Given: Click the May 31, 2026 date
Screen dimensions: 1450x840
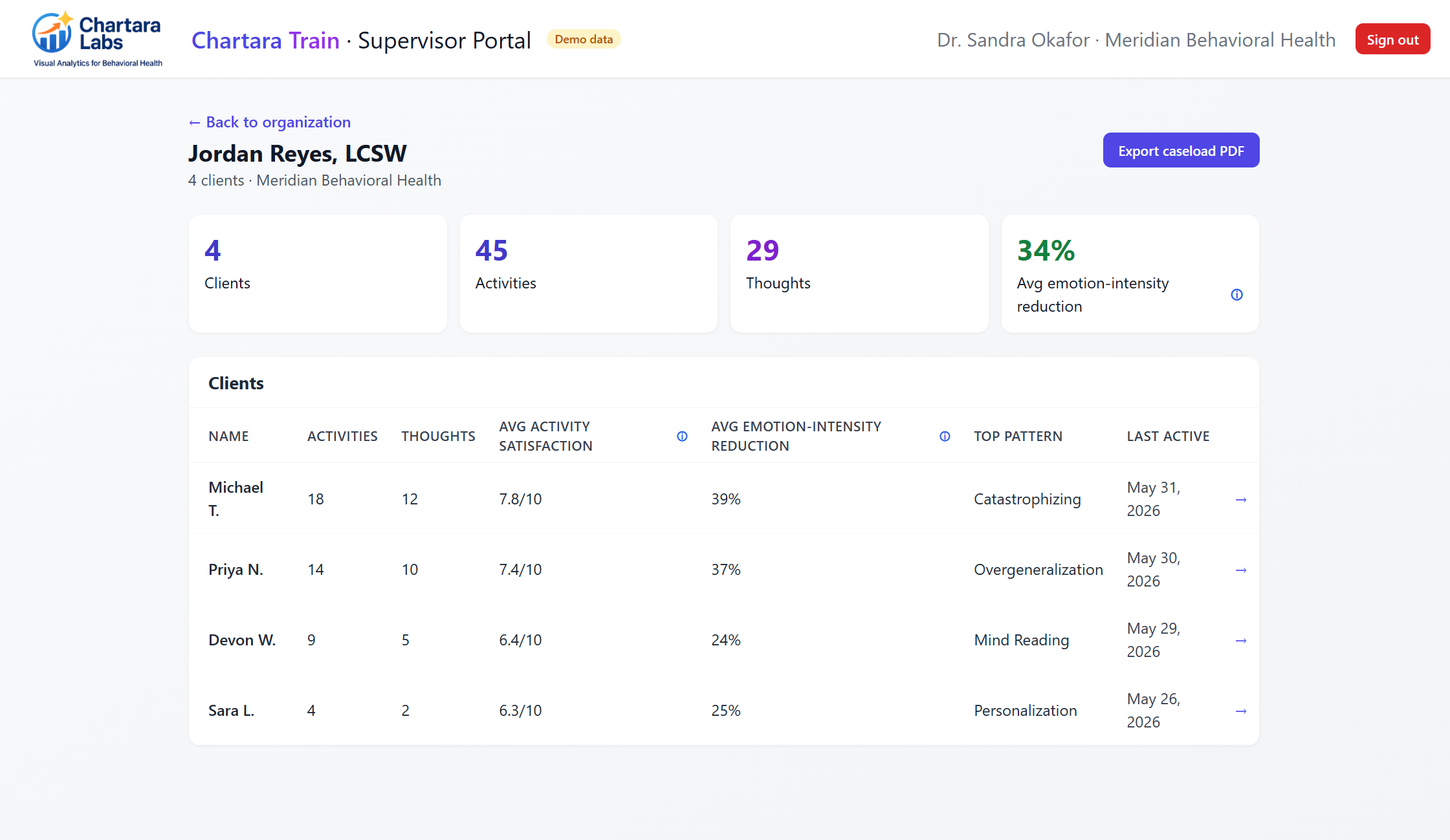Looking at the screenshot, I should click(x=1154, y=499).
